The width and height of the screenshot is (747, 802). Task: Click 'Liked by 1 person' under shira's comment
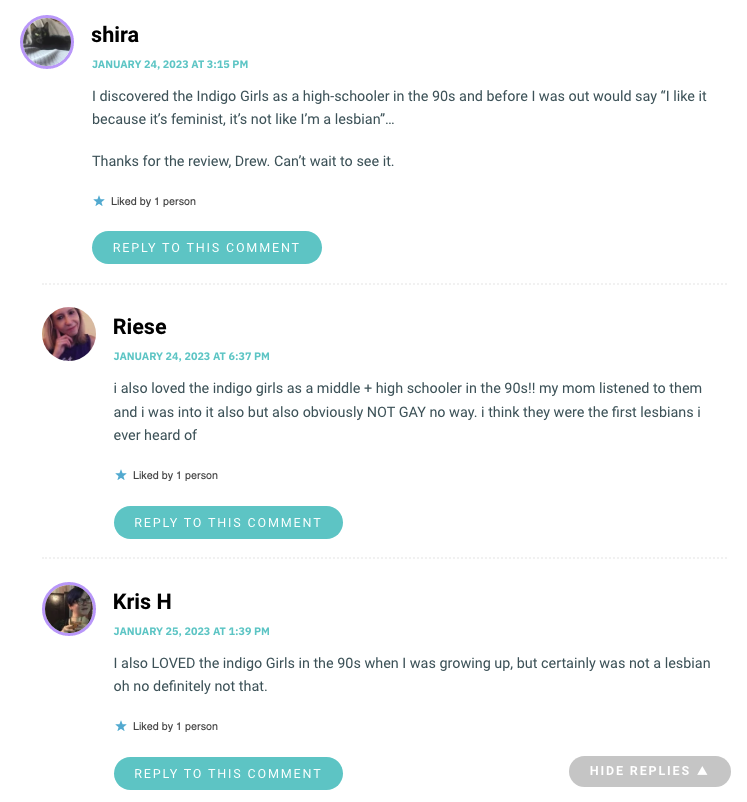(153, 202)
